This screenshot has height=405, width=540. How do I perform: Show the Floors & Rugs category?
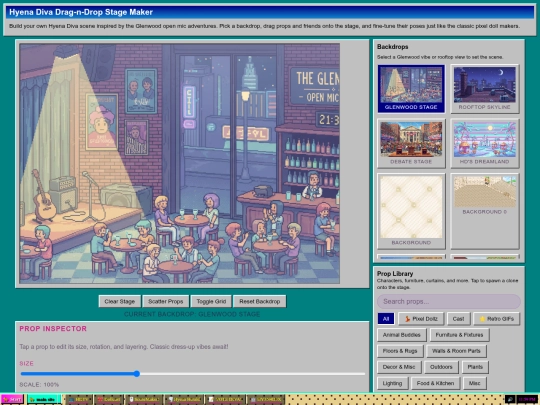[x=400, y=351]
